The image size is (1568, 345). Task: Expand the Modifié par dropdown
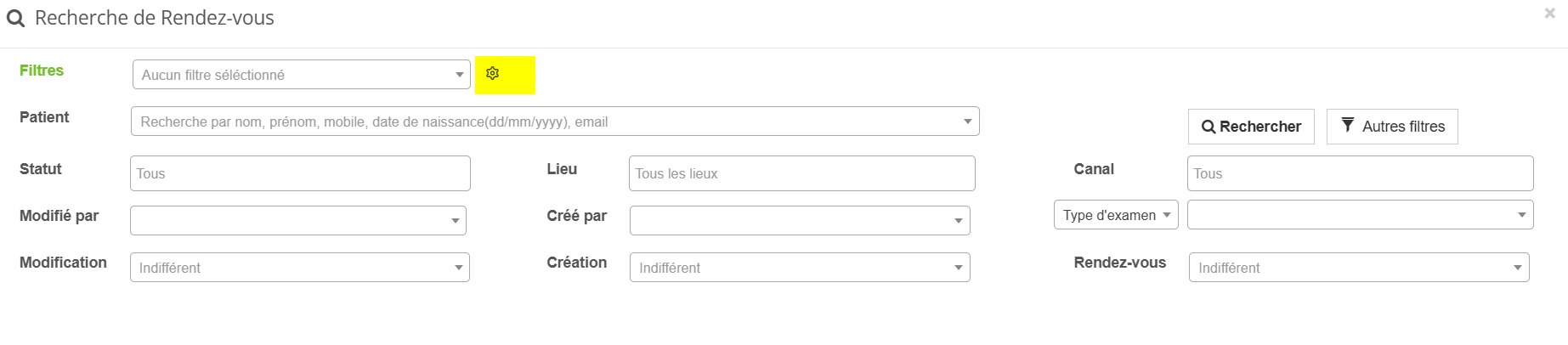(x=297, y=220)
